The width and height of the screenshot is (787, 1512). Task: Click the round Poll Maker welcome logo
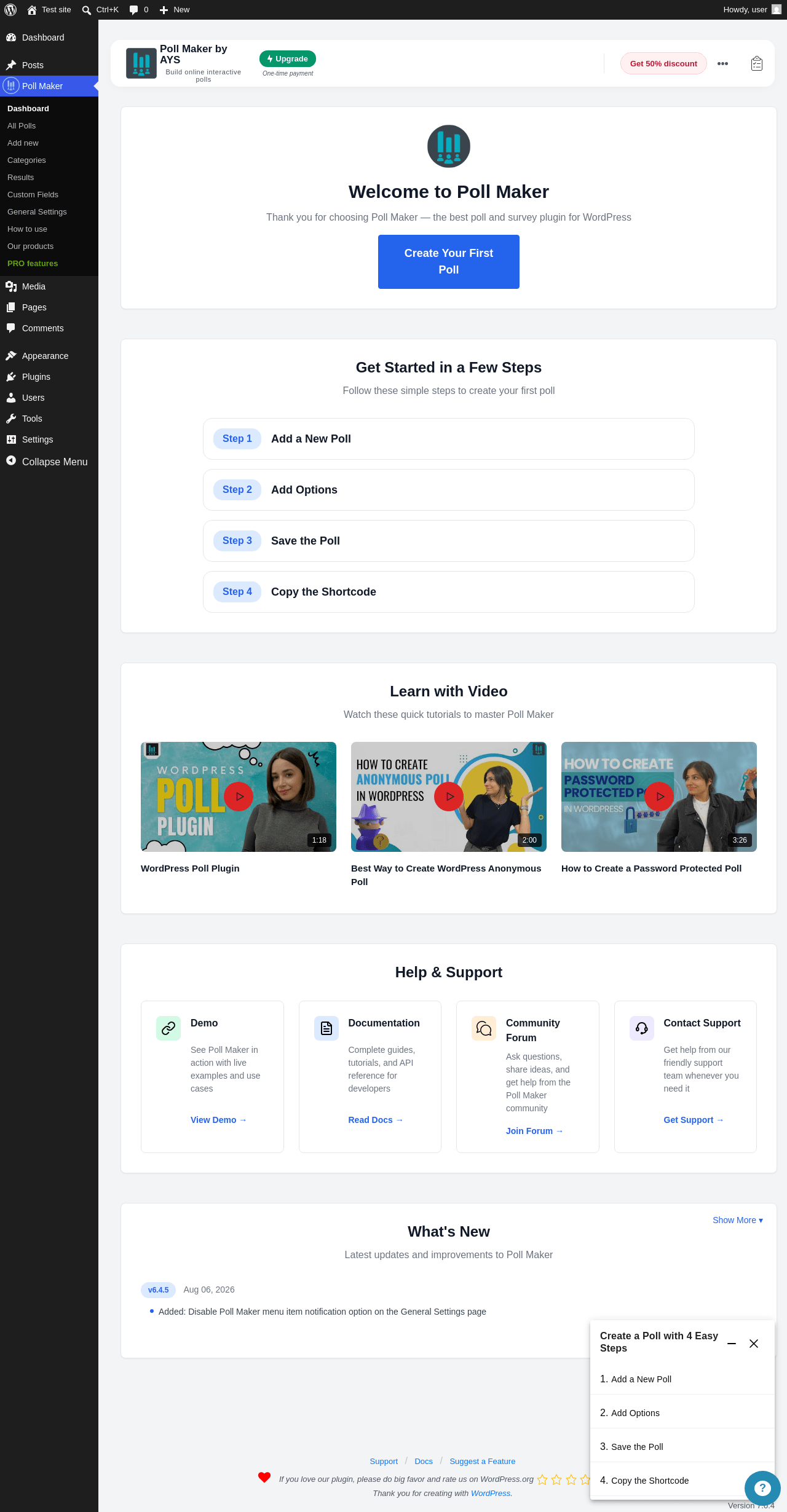click(x=449, y=146)
